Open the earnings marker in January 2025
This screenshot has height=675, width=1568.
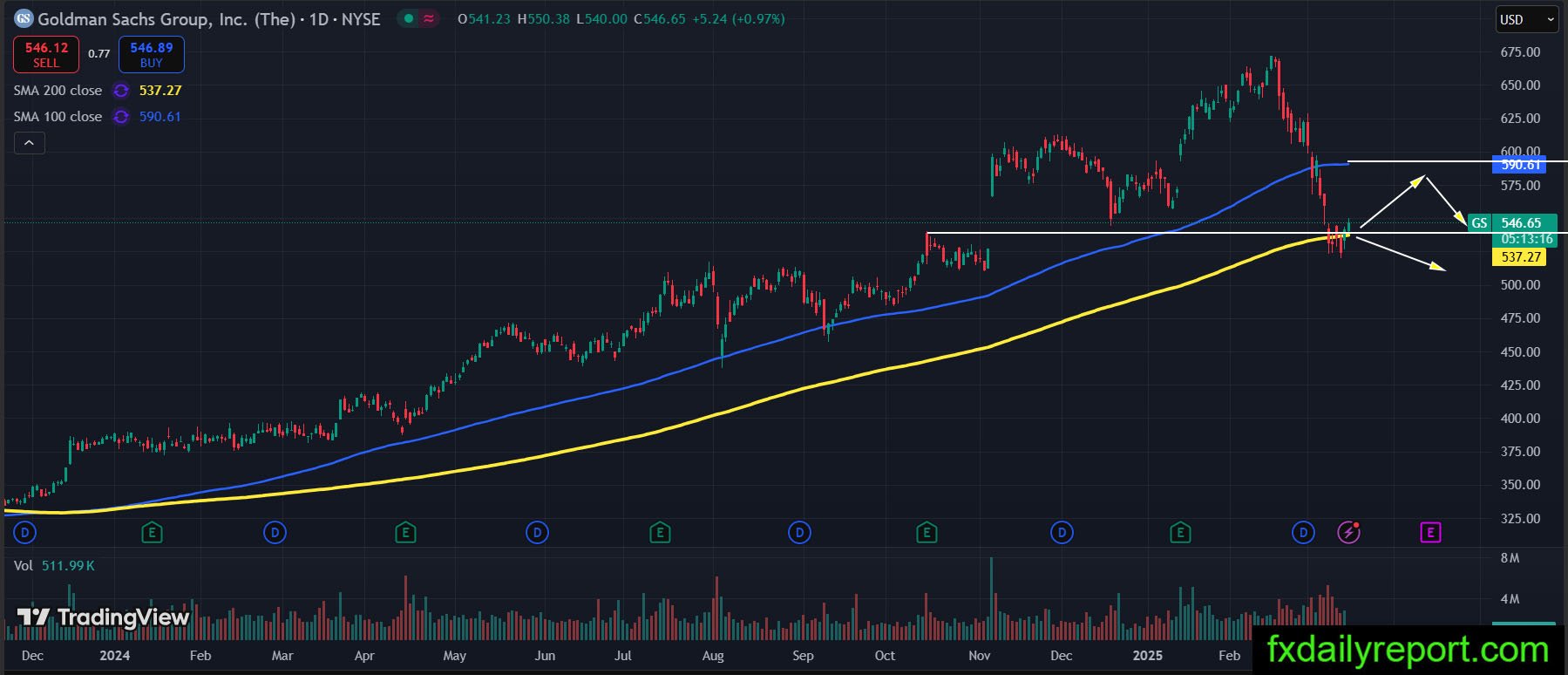pyautogui.click(x=1180, y=532)
